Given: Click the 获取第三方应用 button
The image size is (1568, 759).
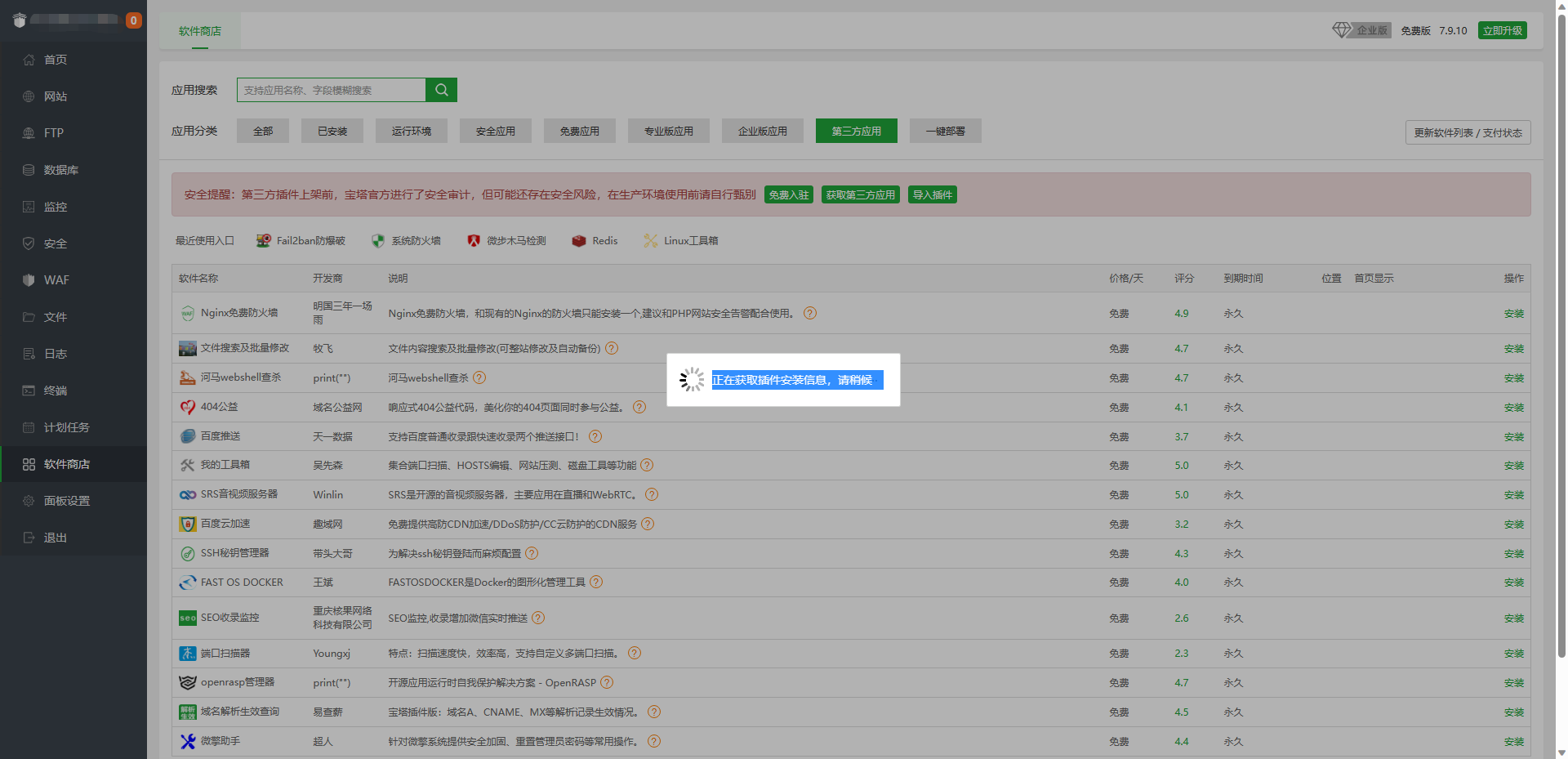Looking at the screenshot, I should [861, 194].
